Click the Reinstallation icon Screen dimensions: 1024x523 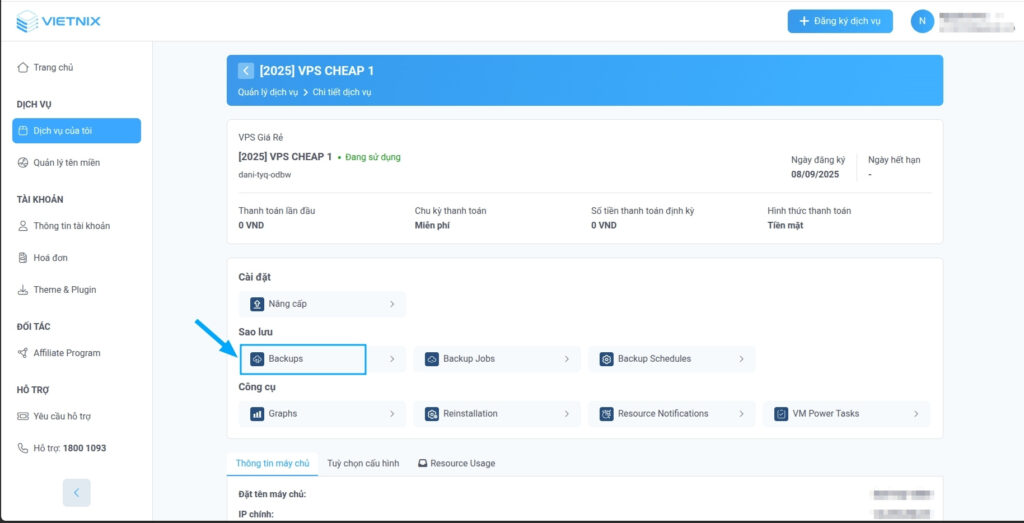(432, 414)
